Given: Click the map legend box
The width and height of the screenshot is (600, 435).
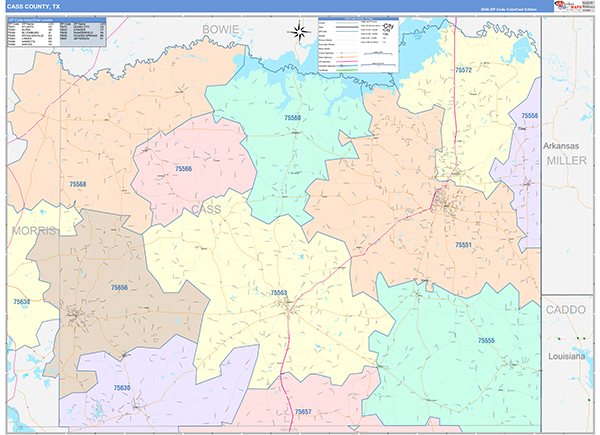Looking at the screenshot, I should tap(358, 45).
